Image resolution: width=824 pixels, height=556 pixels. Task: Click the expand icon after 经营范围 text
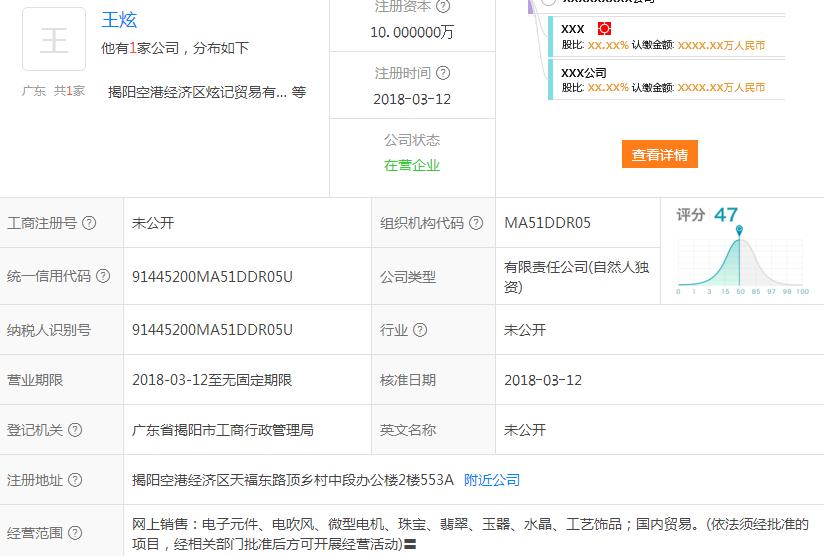410,544
